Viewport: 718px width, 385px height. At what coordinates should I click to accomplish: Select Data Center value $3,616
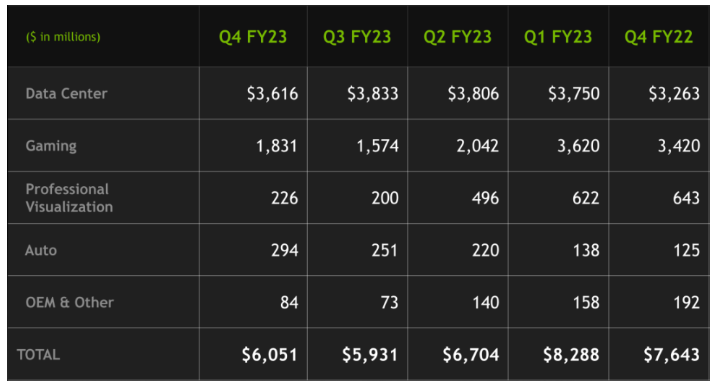[x=272, y=94]
